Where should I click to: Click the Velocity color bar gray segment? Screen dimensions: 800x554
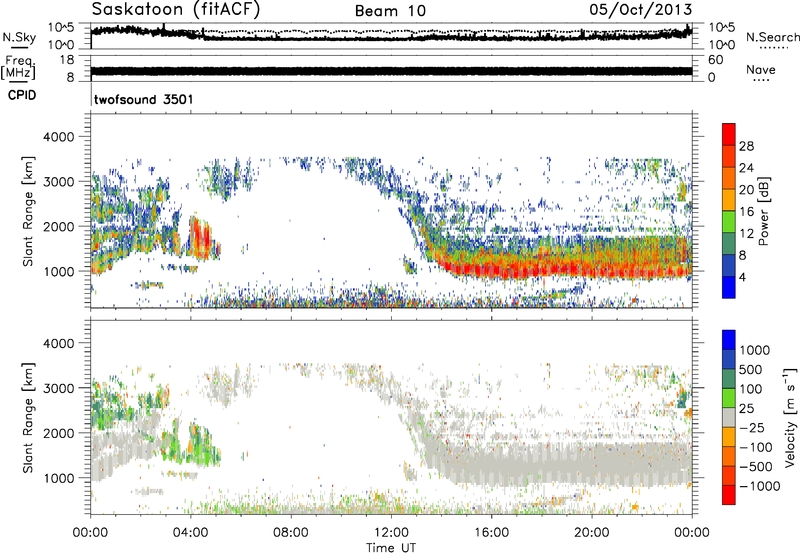(729, 417)
